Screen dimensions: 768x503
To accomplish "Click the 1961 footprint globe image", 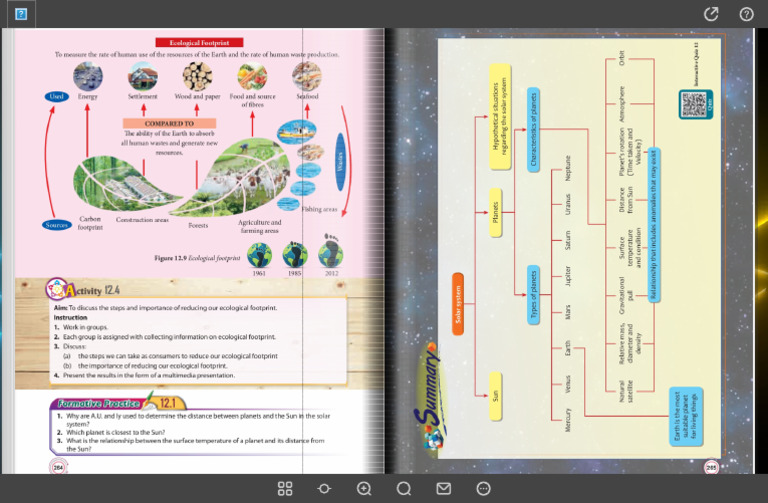I will 260,254.
